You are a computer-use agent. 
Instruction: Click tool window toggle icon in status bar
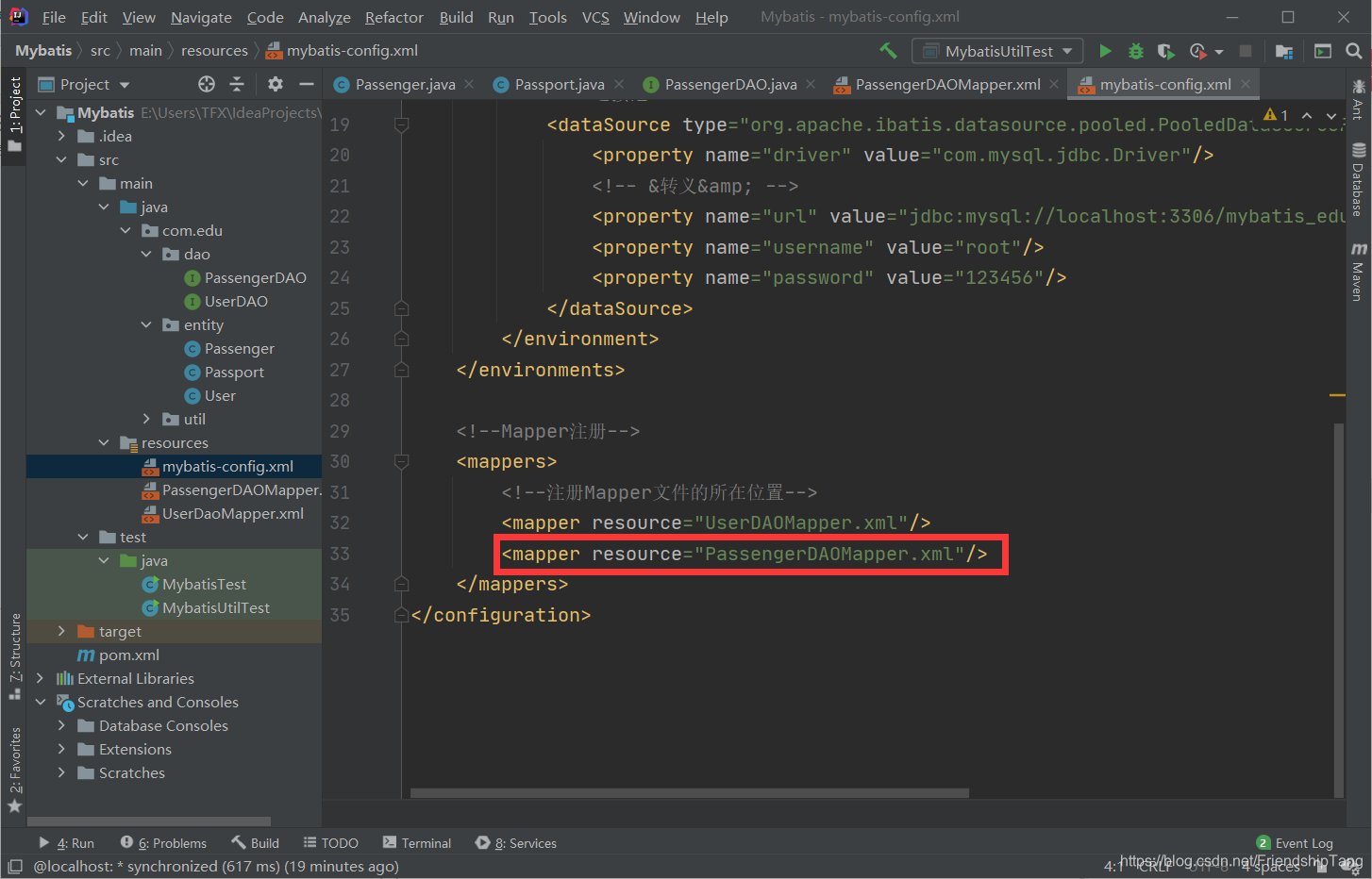coord(15,866)
